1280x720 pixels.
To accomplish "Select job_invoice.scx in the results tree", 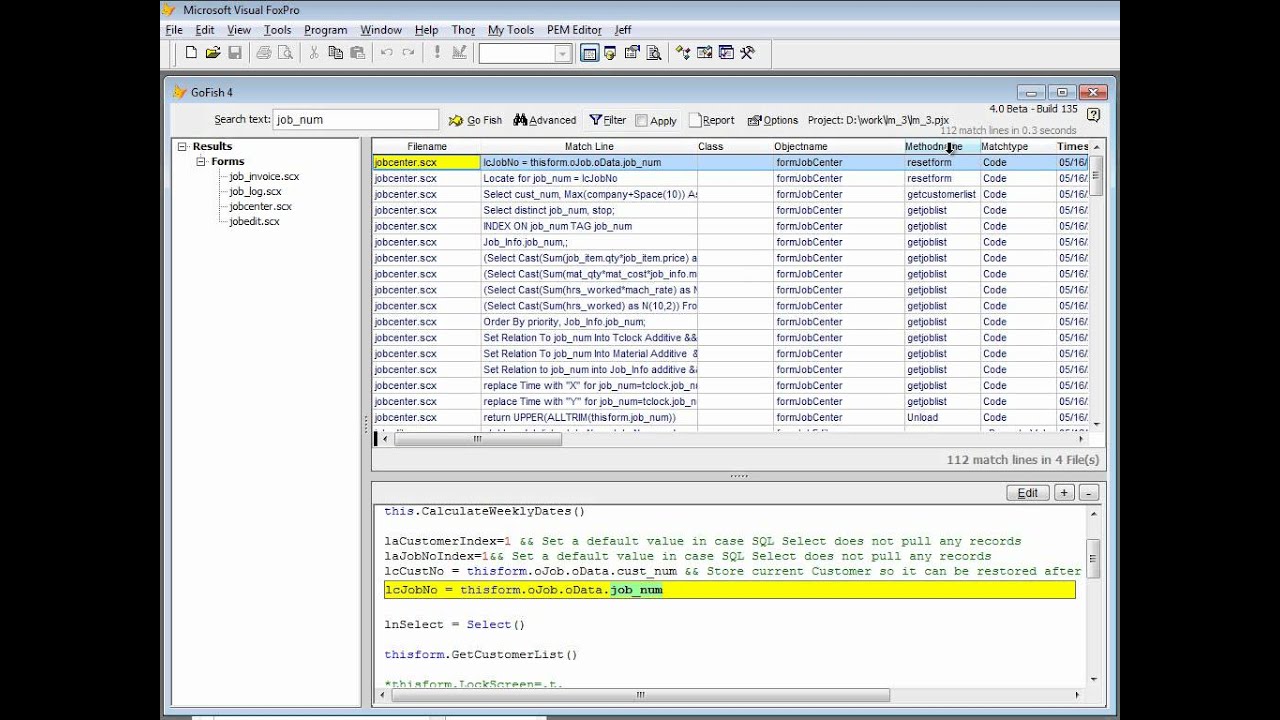I will 264,176.
